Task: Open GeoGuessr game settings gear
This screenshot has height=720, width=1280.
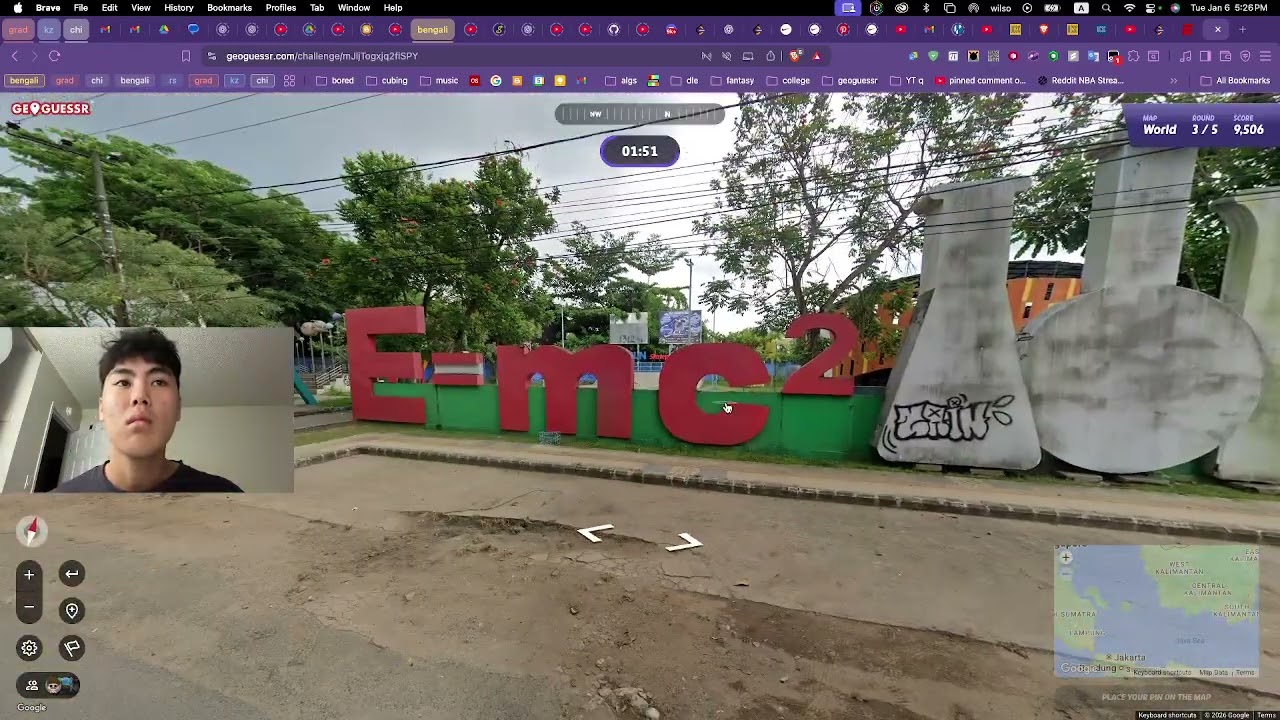Action: tap(29, 648)
